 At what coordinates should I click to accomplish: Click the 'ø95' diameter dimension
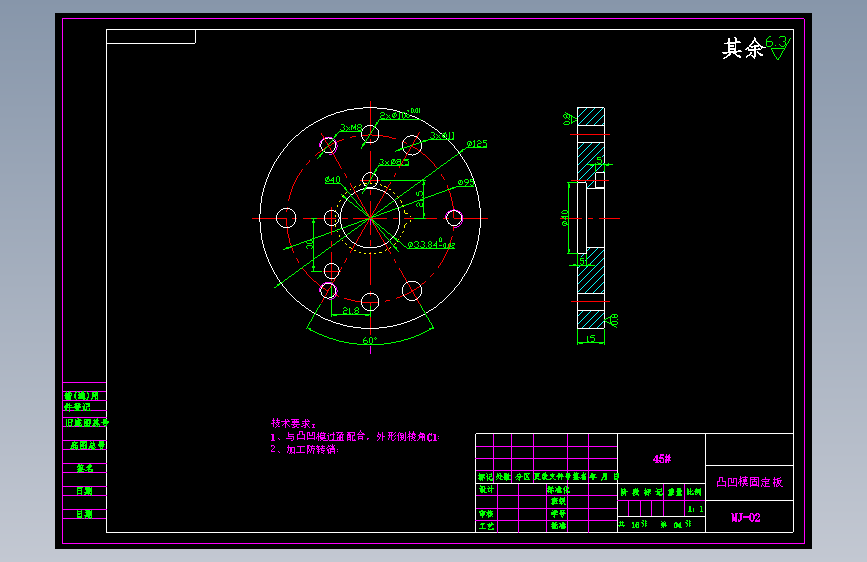(466, 183)
